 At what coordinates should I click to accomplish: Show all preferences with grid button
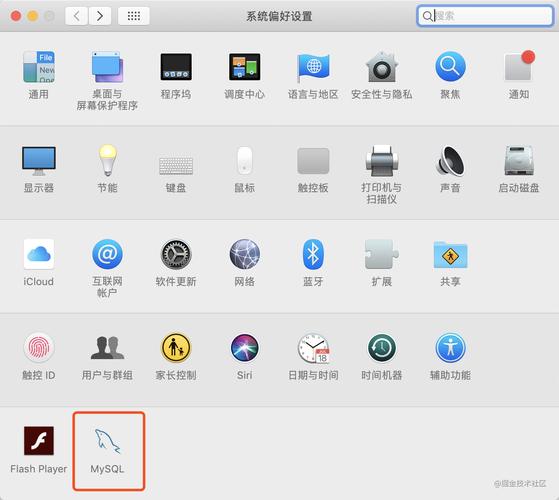(x=134, y=16)
